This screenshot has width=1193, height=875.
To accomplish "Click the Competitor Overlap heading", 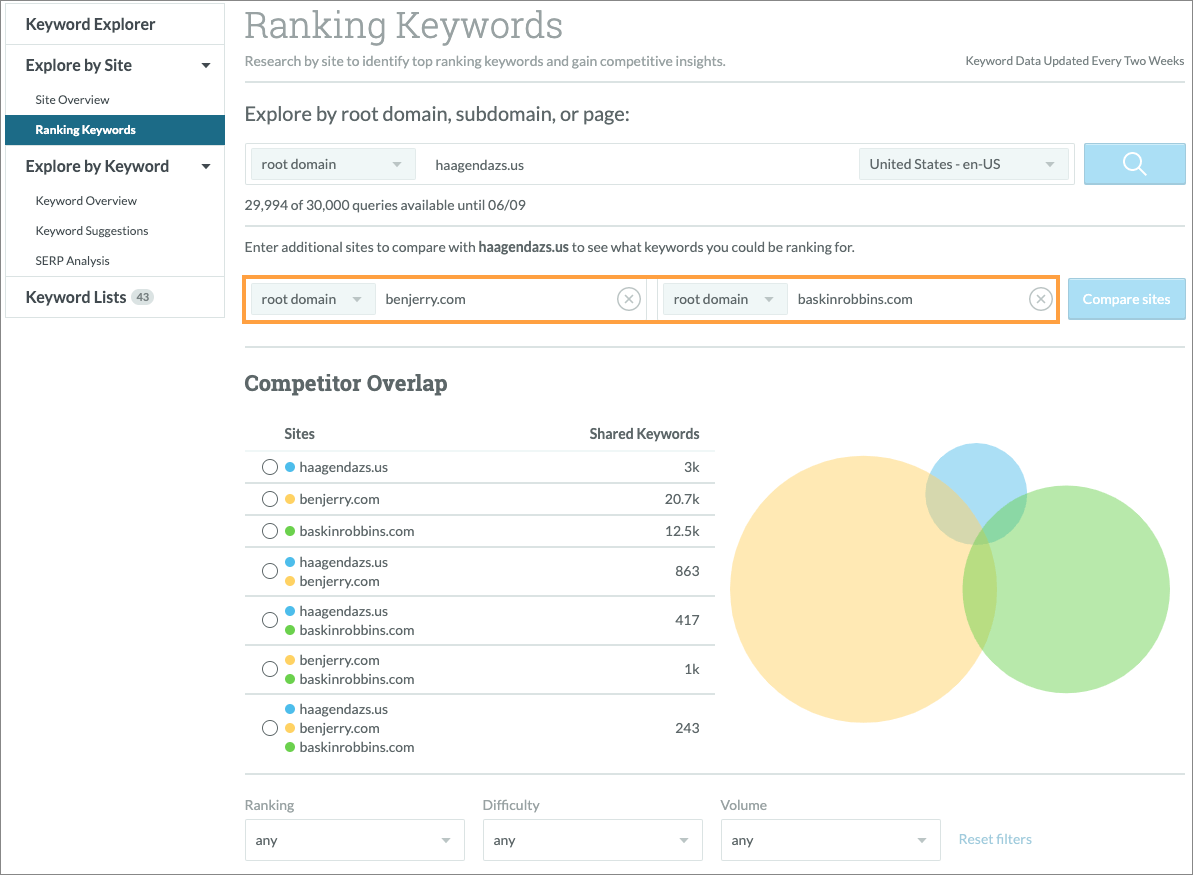I will click(345, 383).
